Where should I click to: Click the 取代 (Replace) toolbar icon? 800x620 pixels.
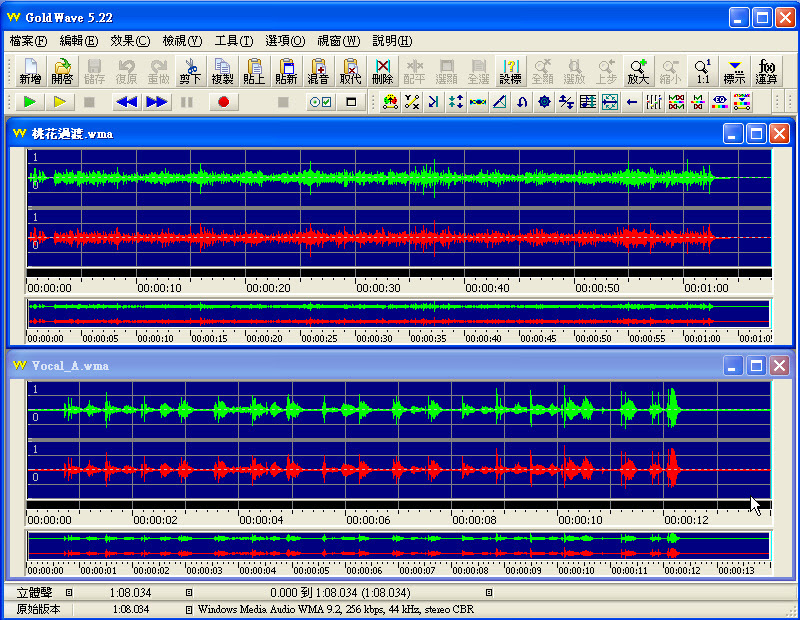point(350,71)
